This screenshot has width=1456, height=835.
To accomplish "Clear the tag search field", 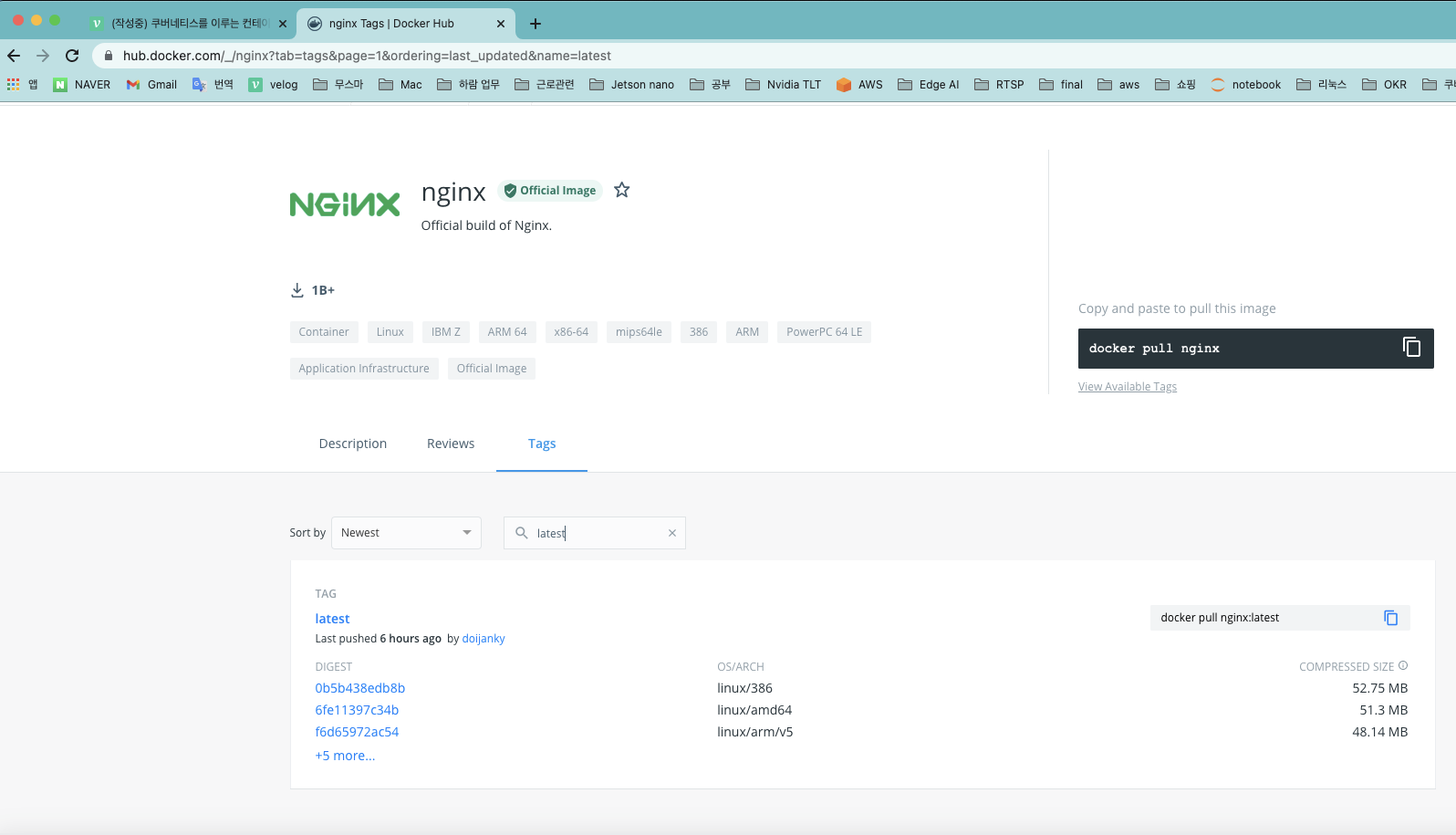I will tap(672, 533).
